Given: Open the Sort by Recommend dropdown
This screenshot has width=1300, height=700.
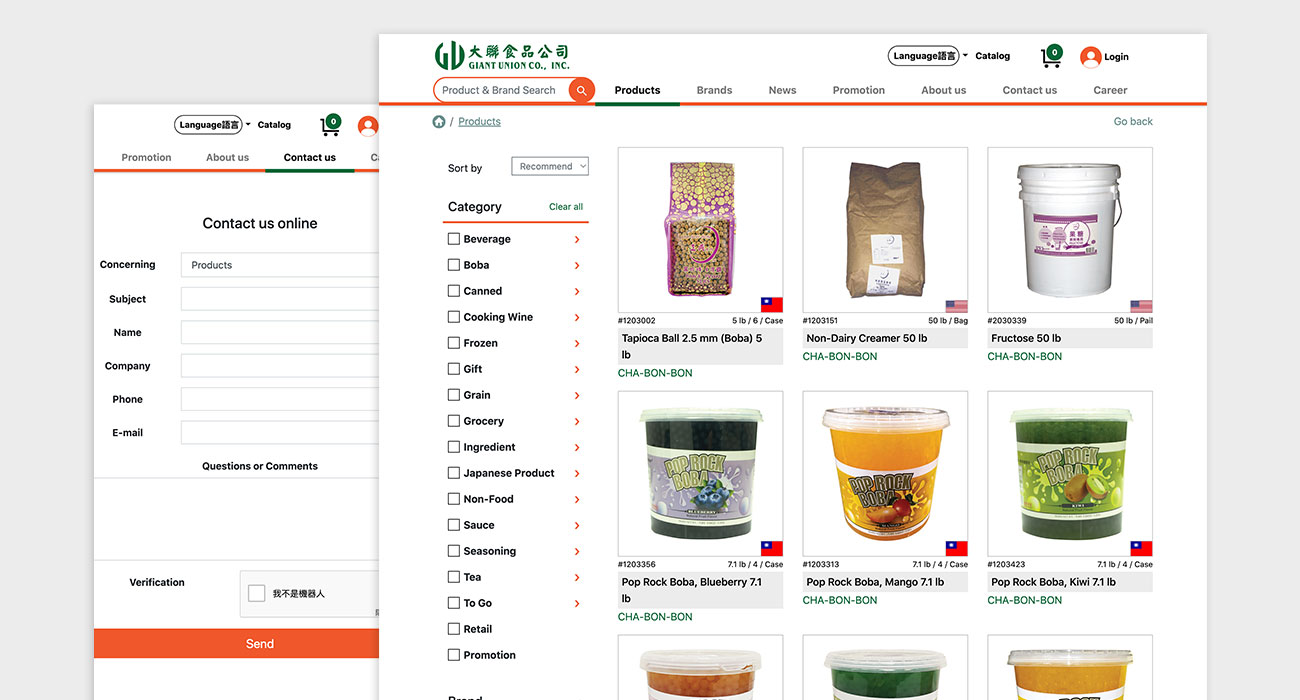Looking at the screenshot, I should pyautogui.click(x=550, y=167).
